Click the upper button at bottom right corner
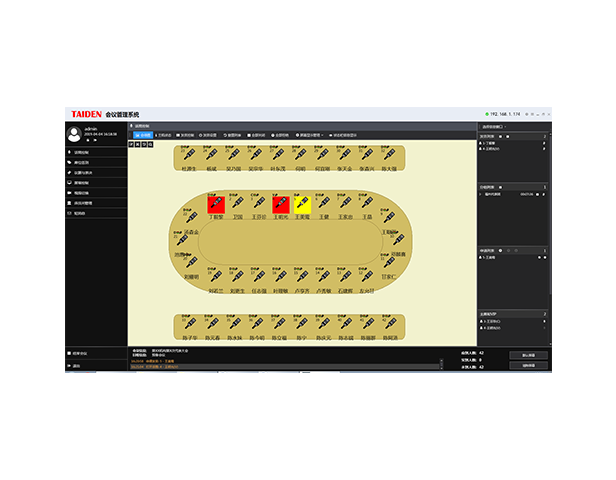Viewport: 616px width, 480px height. click(x=527, y=355)
